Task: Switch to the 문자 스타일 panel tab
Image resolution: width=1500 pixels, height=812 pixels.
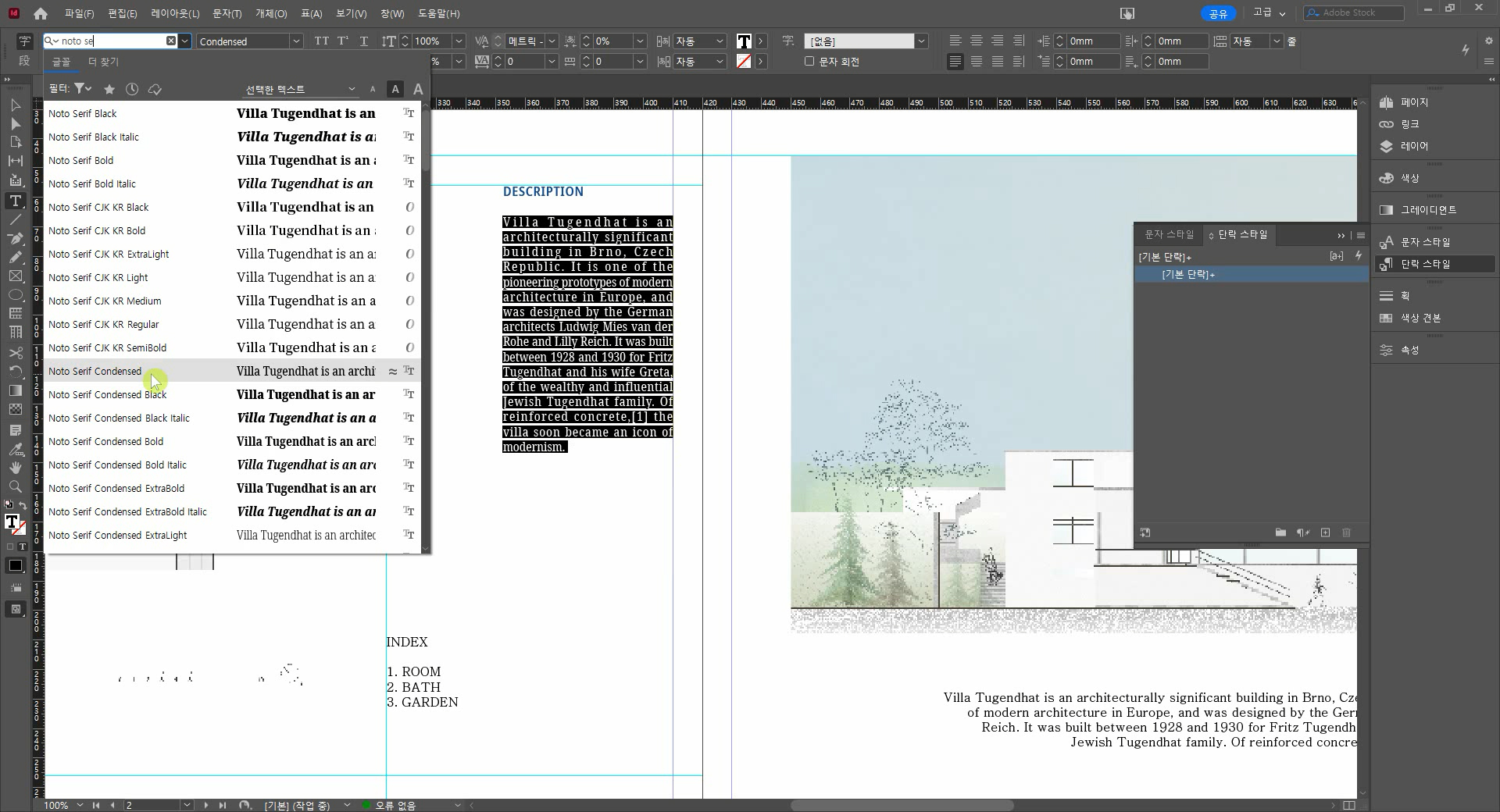Action: (x=1169, y=234)
